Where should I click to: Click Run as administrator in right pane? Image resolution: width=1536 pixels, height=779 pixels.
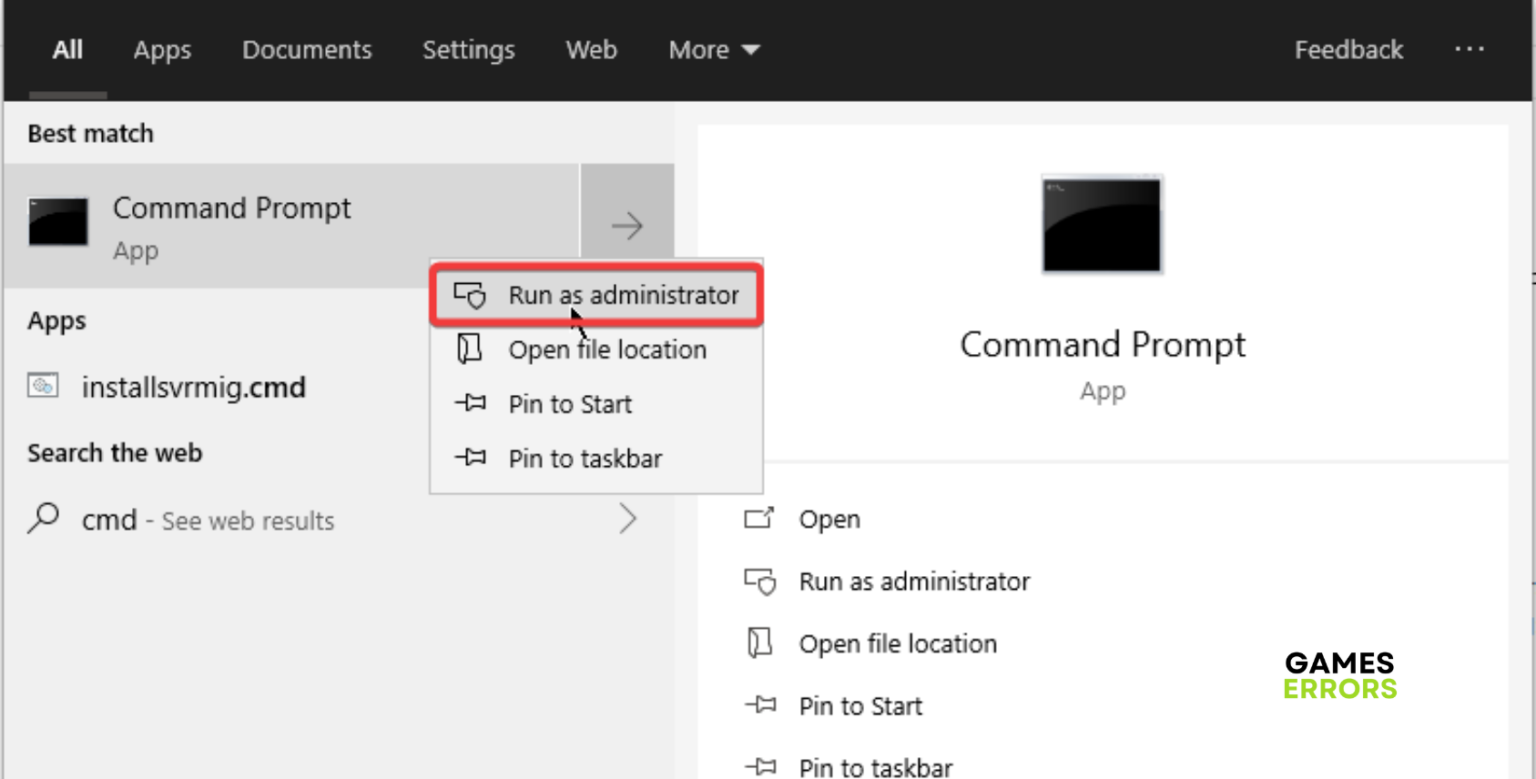914,581
